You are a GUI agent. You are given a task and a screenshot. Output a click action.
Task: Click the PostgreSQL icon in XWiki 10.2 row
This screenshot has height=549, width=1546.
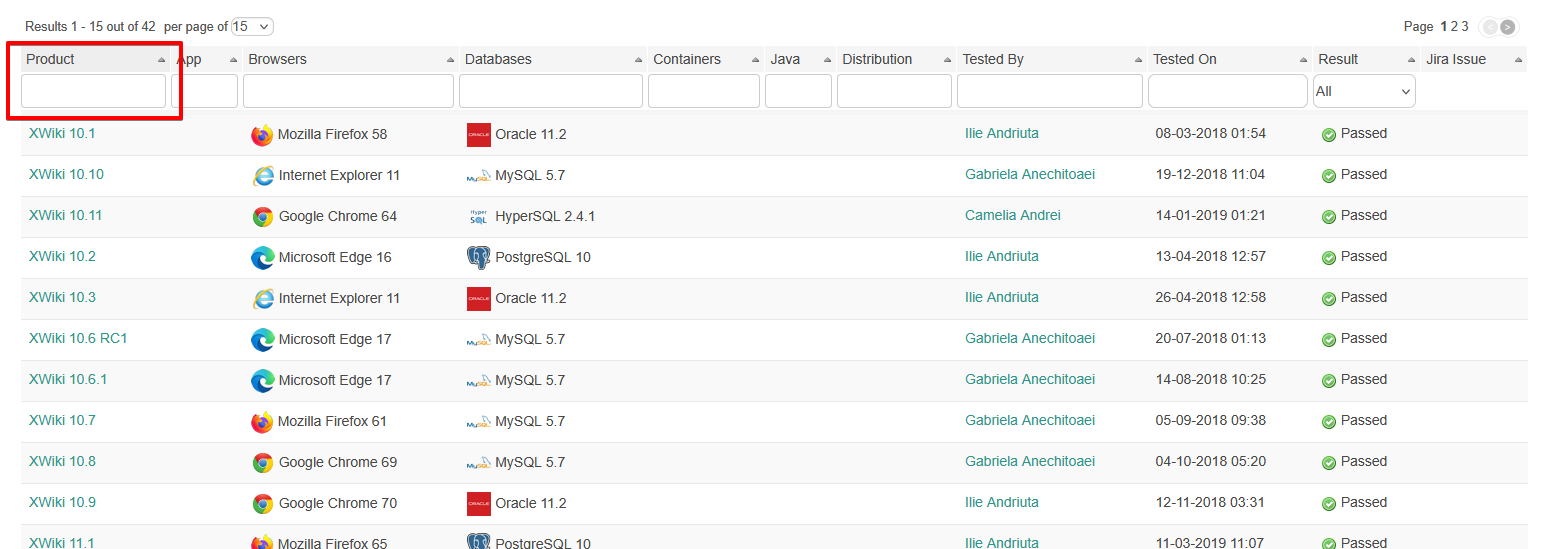[x=479, y=258]
